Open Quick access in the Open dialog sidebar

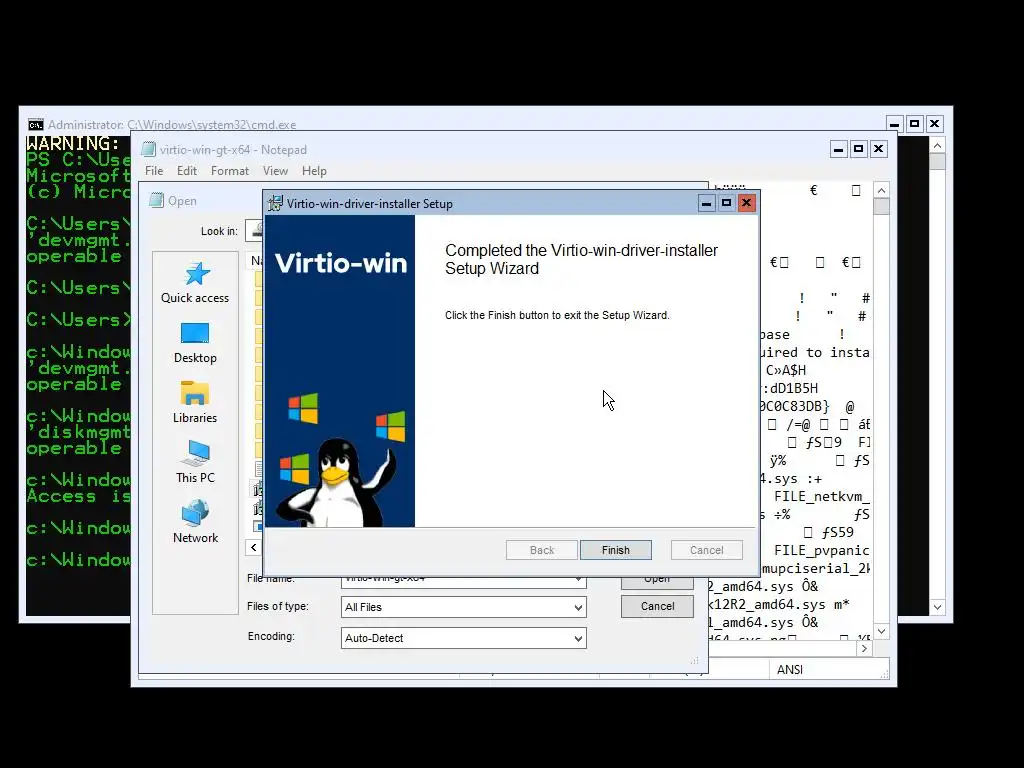[195, 283]
